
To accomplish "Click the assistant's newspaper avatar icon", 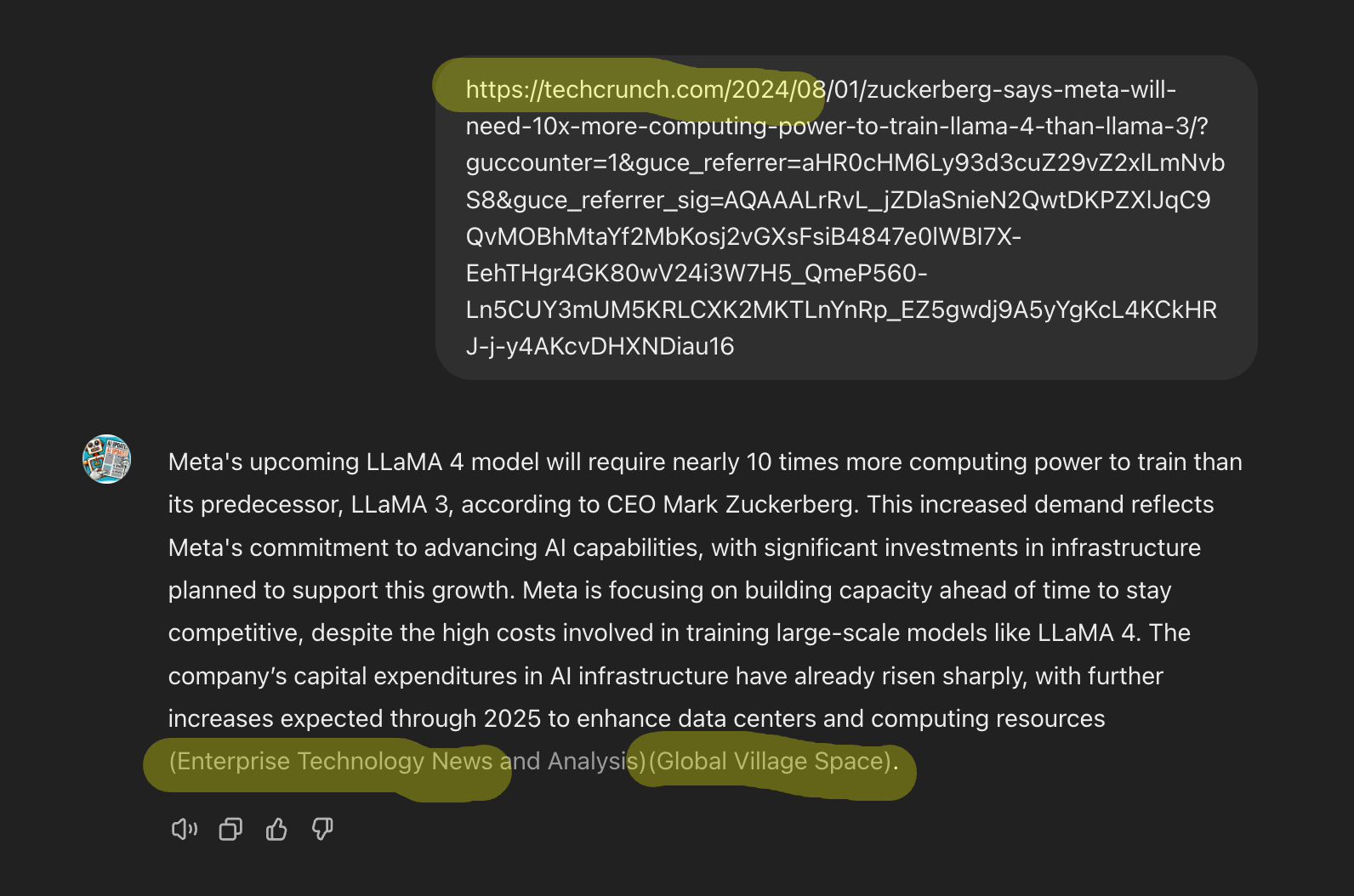I will click(x=106, y=459).
